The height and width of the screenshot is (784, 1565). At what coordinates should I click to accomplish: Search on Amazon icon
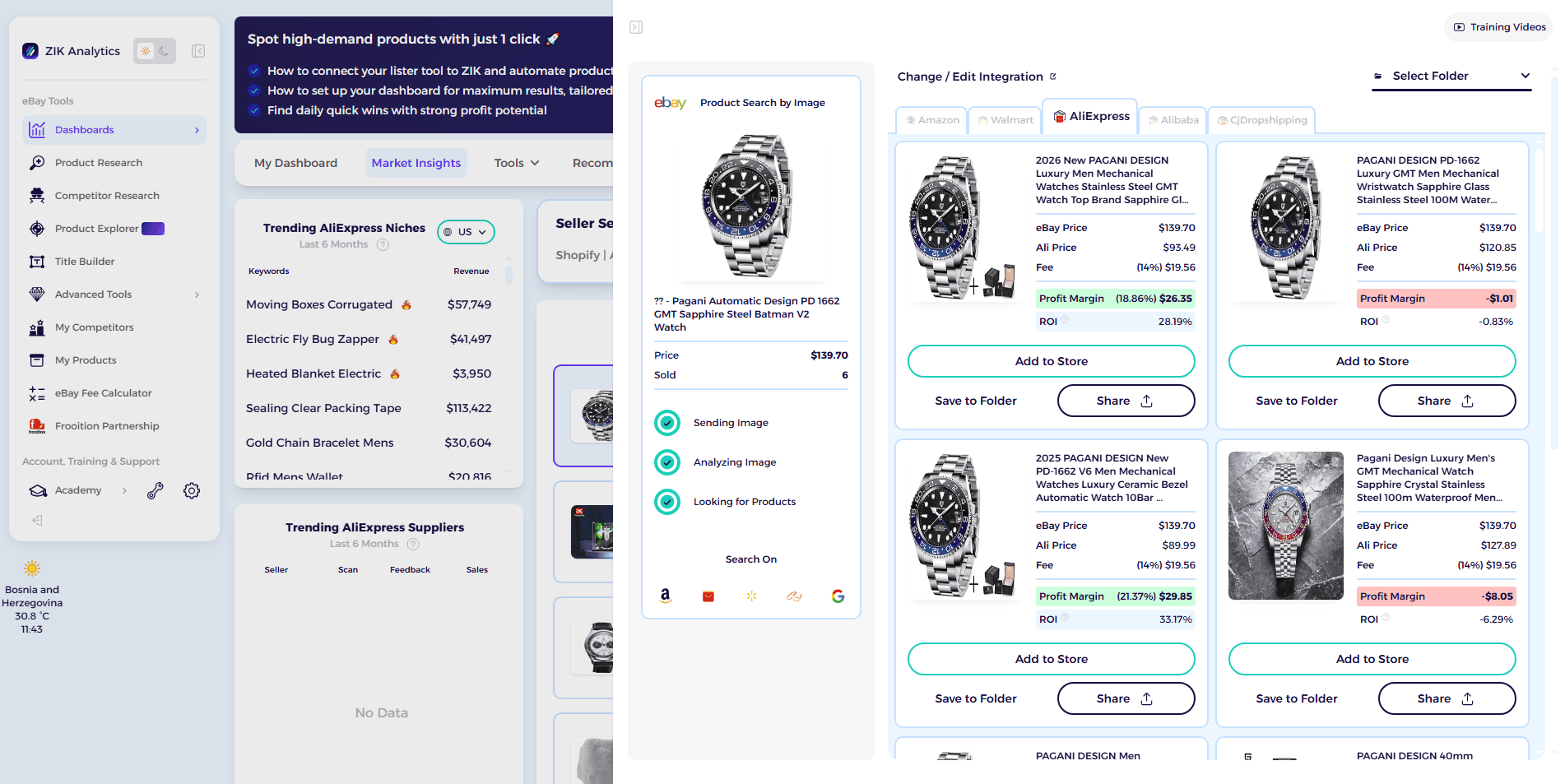665,596
